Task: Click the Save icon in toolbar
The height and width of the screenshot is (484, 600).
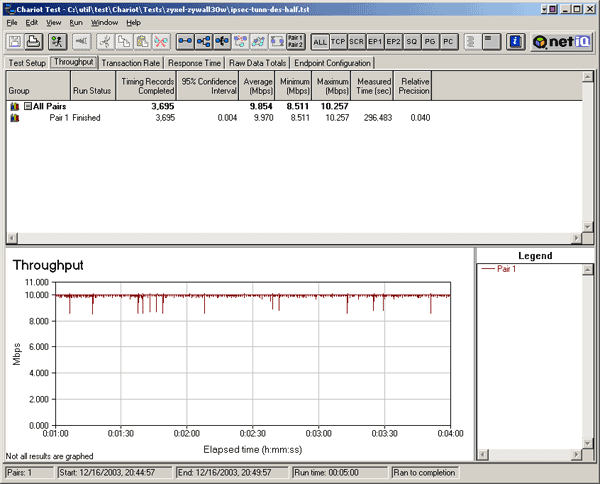Action: click(x=15, y=42)
